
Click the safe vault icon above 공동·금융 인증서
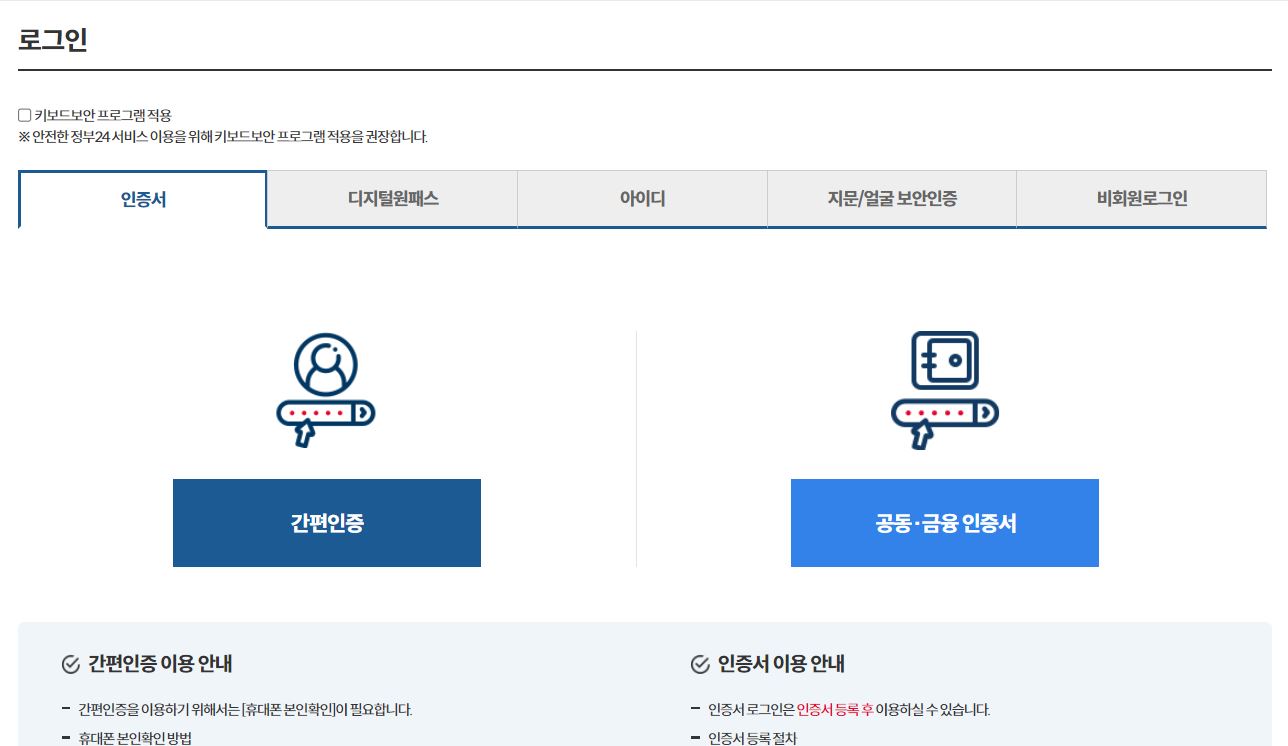(x=944, y=358)
